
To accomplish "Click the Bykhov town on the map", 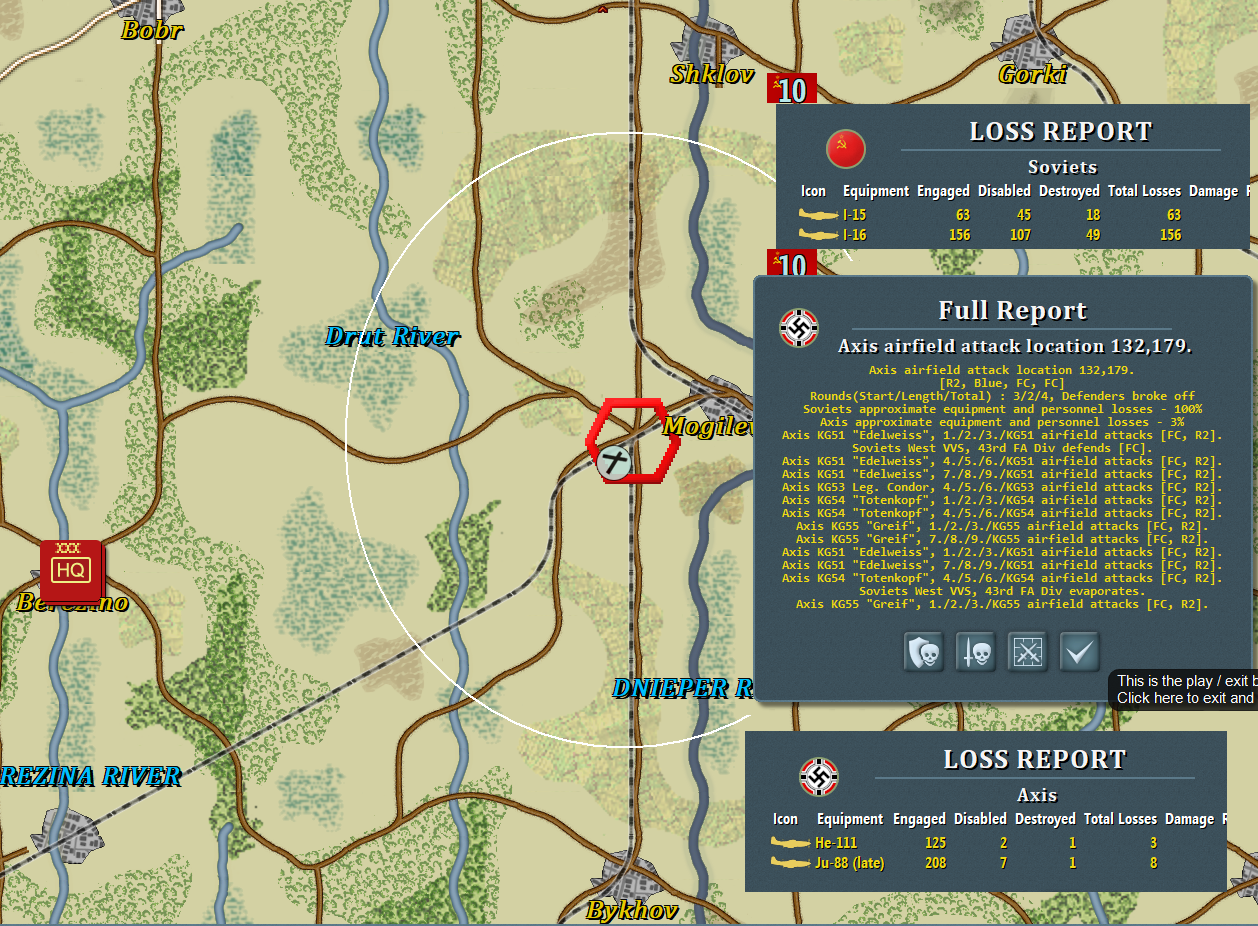I will pyautogui.click(x=628, y=880).
